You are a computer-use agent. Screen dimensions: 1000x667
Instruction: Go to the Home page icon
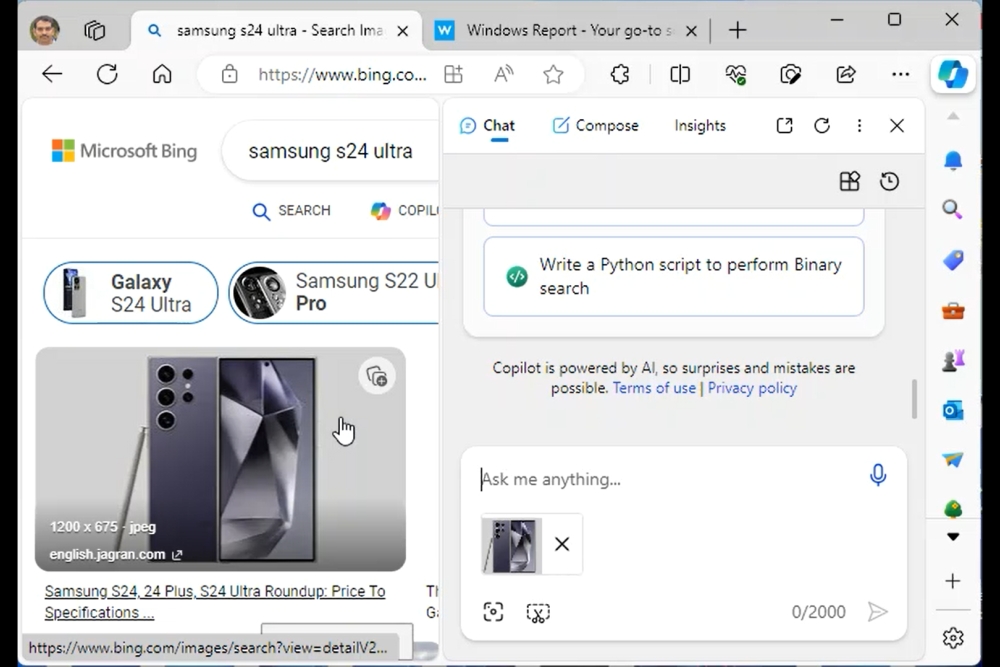coord(162,74)
